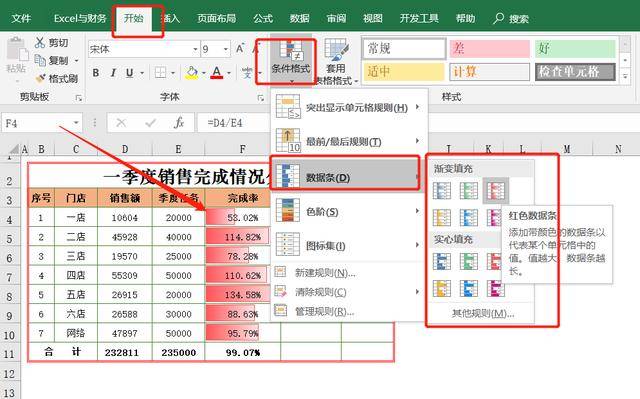Image resolution: width=640 pixels, height=399 pixels.
Task: Open Highlight Cells Rules (突出显示单元格规则)
Action: [x=349, y=107]
